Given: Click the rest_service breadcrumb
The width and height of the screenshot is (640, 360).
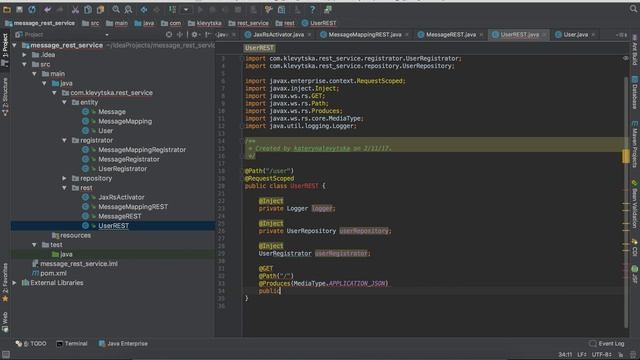Looking at the screenshot, I should tap(249, 23).
